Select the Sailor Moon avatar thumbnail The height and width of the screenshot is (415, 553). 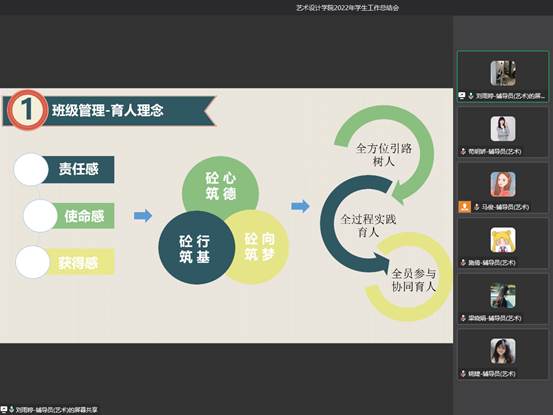pyautogui.click(x=503, y=240)
